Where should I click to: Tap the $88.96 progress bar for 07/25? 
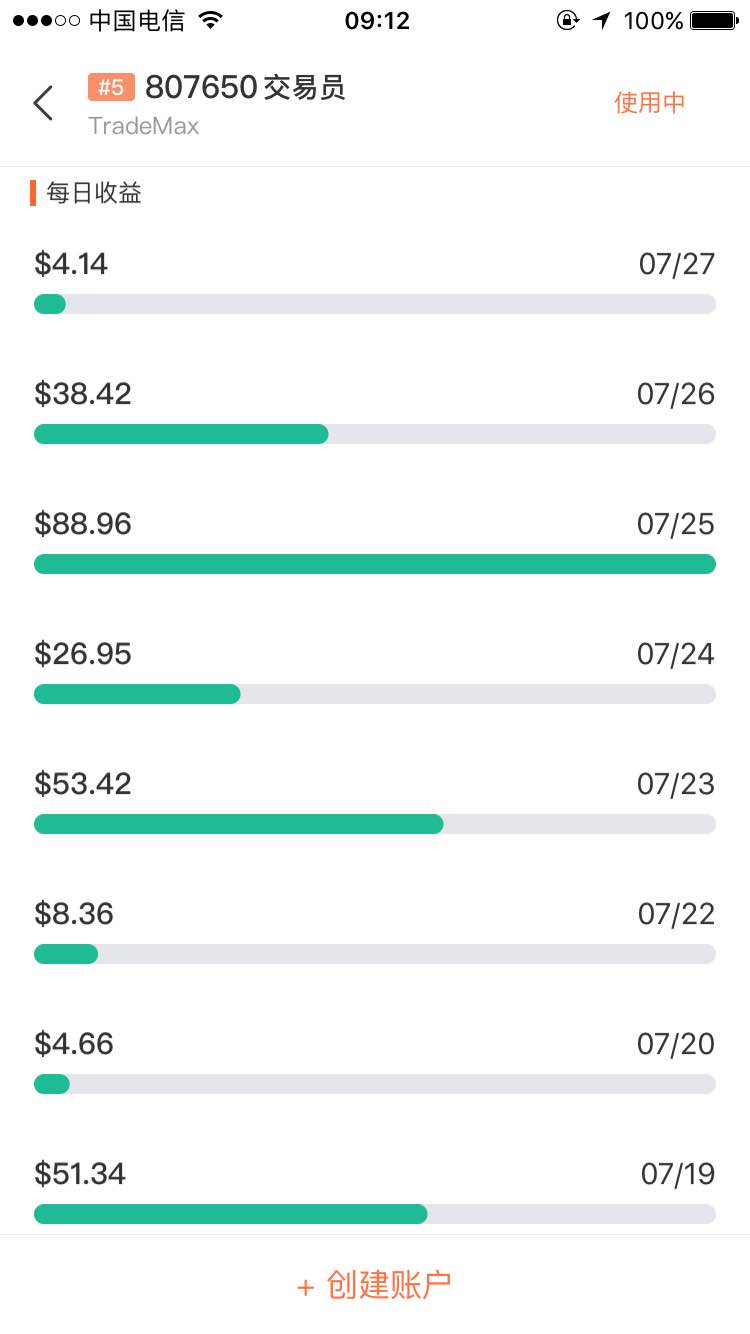click(375, 564)
